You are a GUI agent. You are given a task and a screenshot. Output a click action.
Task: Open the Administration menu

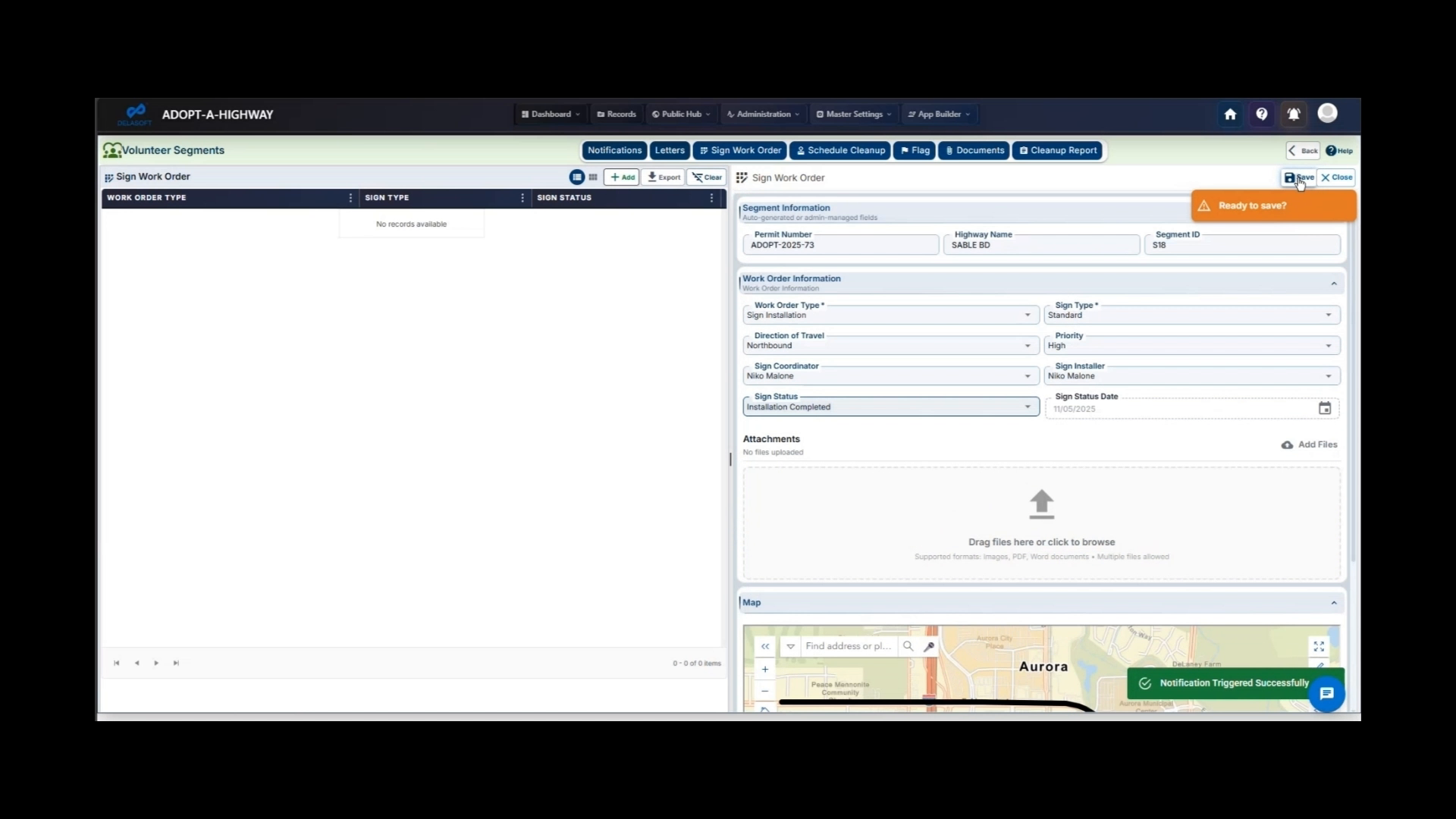tap(762, 114)
